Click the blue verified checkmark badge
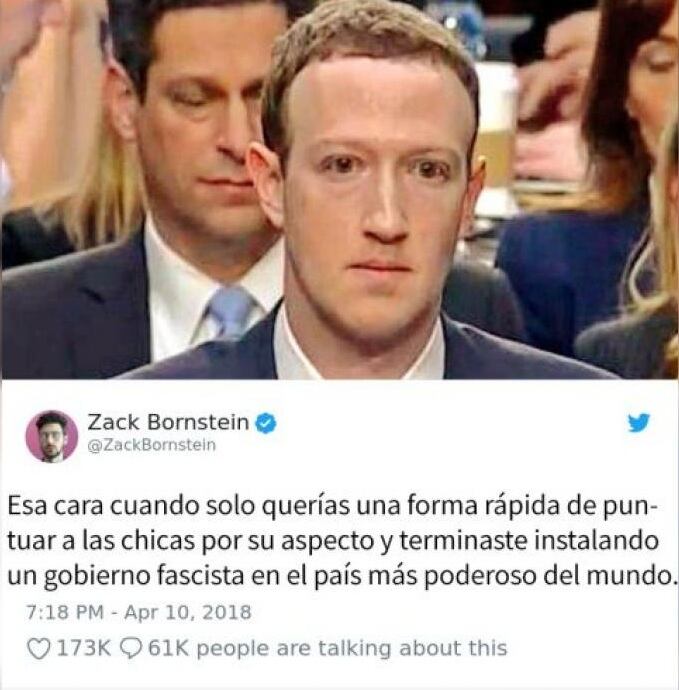 [x=266, y=423]
